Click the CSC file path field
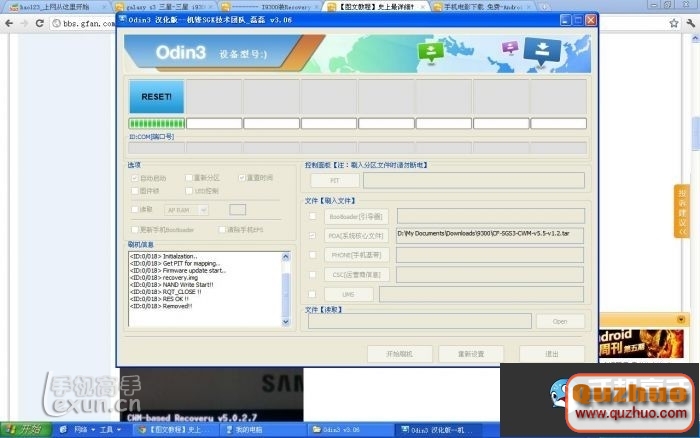The image size is (700, 438). [490, 275]
